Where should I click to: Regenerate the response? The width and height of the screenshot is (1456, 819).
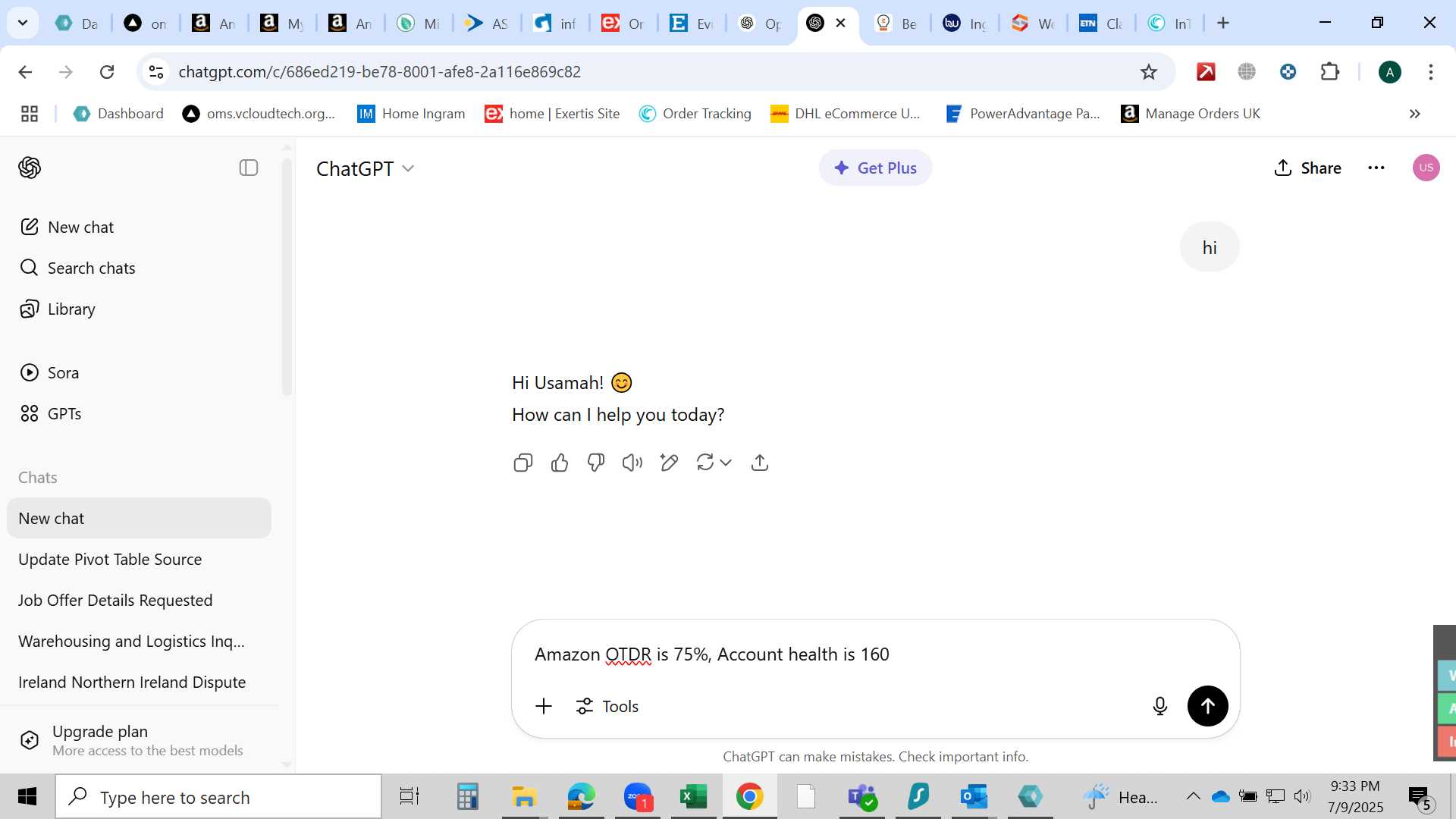(705, 463)
